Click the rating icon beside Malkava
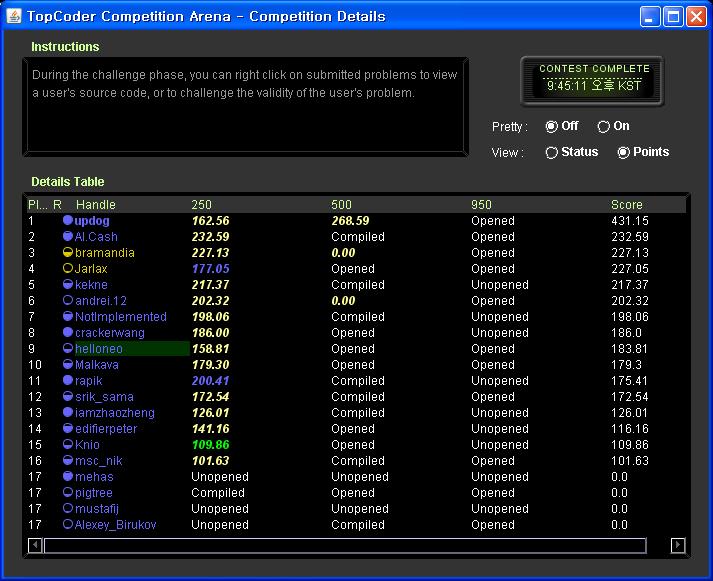The width and height of the screenshot is (713, 581). pyautogui.click(x=68, y=365)
